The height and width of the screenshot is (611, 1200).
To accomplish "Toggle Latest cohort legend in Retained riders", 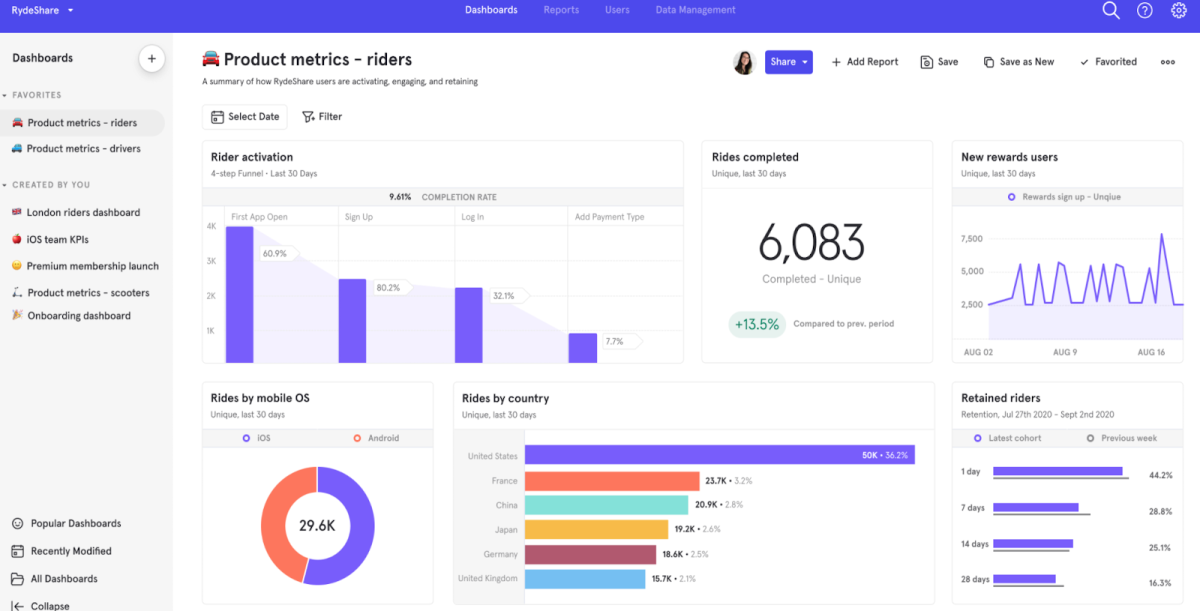I will (1008, 438).
